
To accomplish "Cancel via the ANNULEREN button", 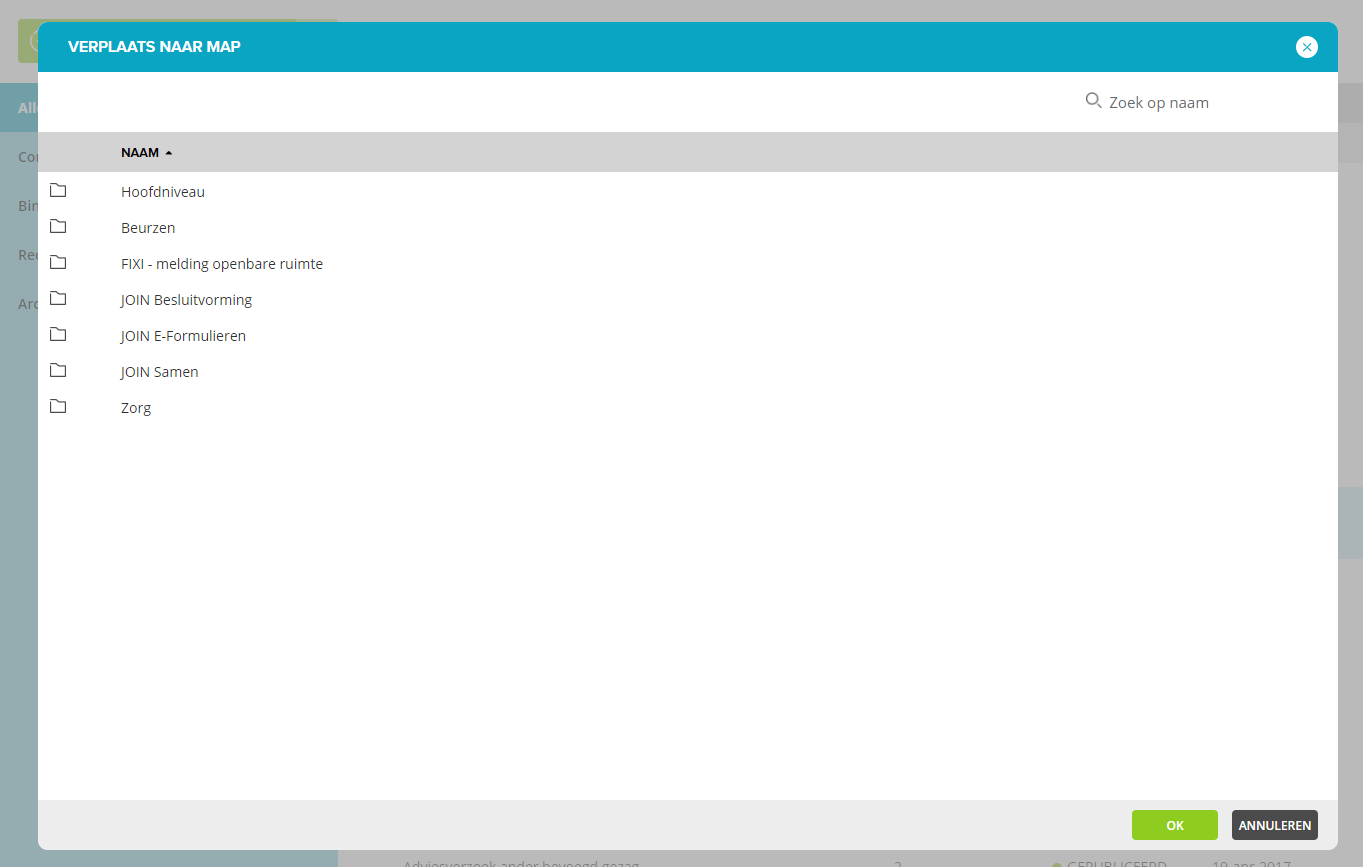I will pyautogui.click(x=1274, y=825).
